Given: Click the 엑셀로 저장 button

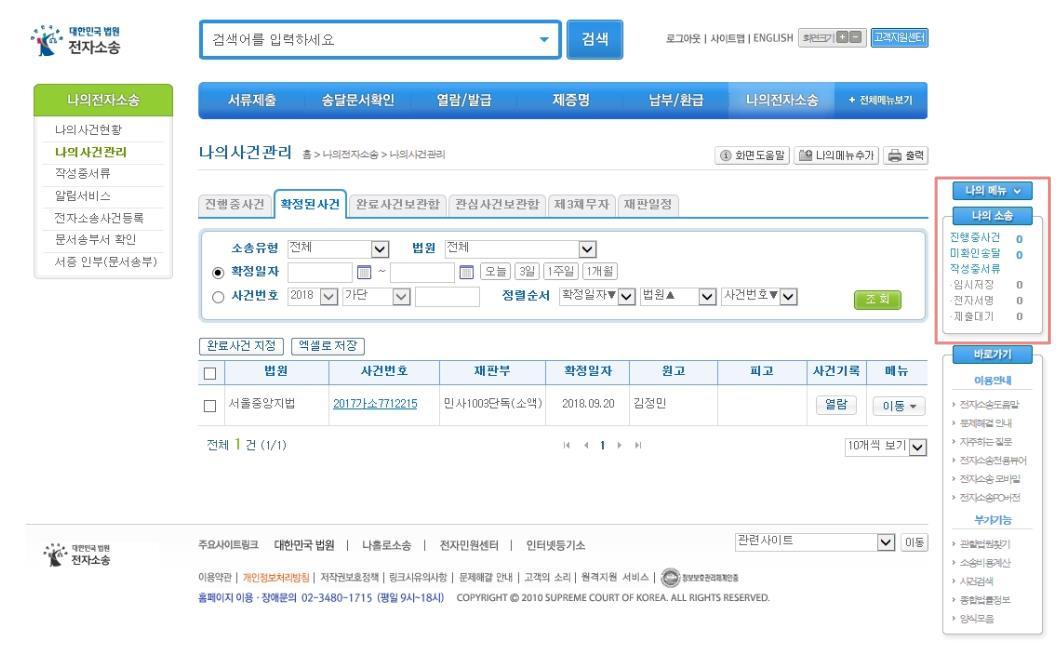Looking at the screenshot, I should 328,346.
